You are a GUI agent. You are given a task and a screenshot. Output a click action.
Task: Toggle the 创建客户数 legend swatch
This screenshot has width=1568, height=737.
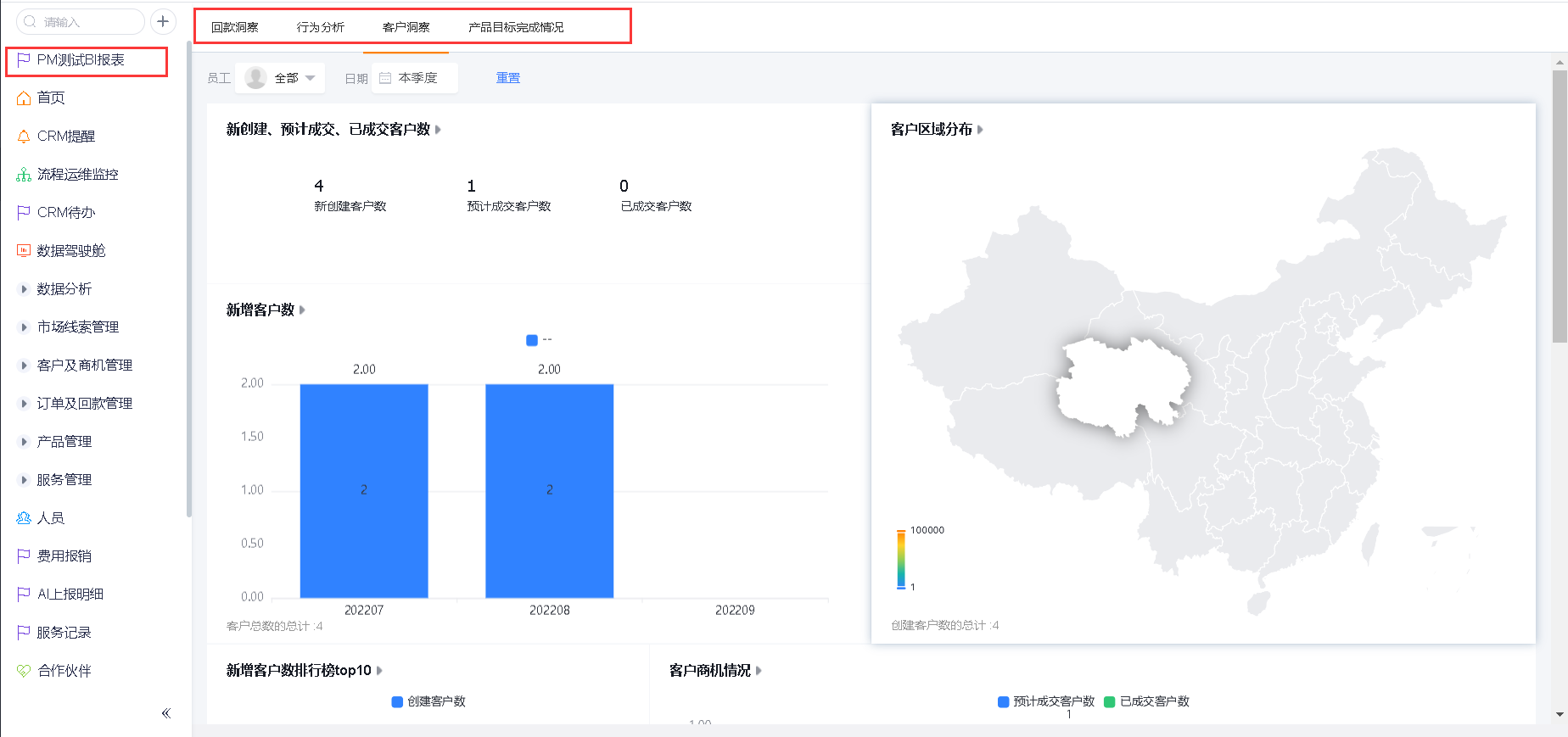coord(397,701)
